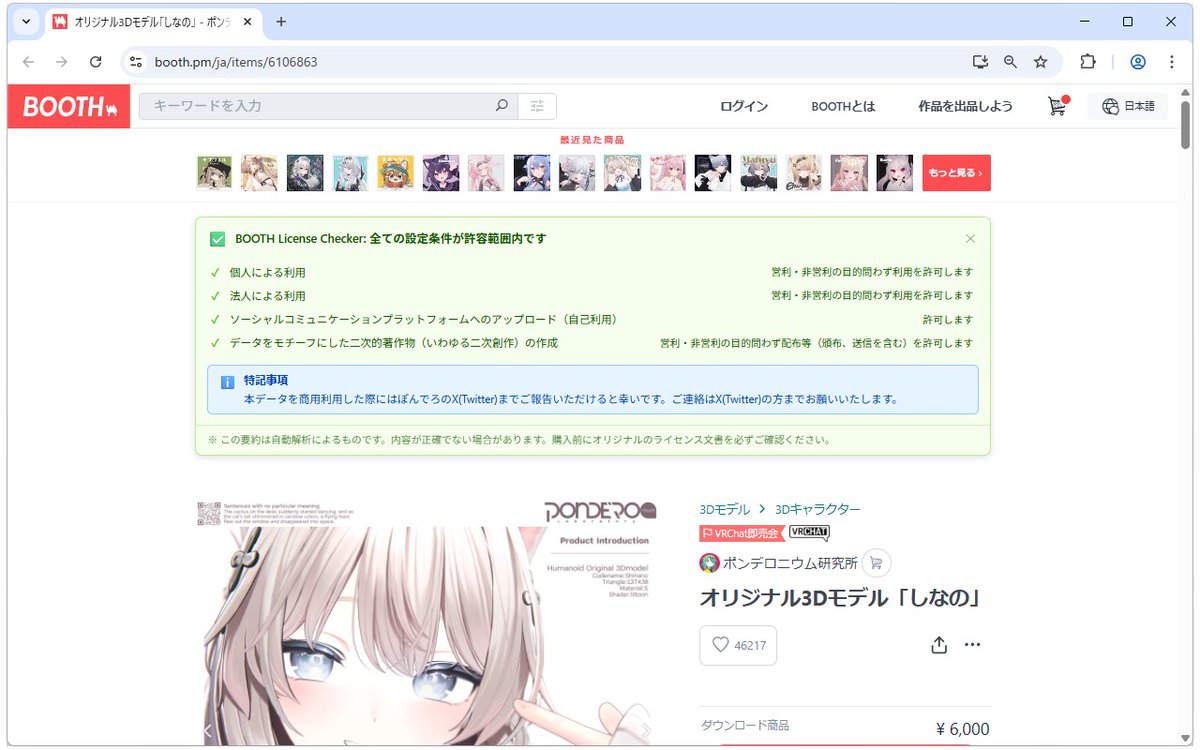1200x750 pixels.
Task: Click the zoom magnifier icon in the address bar
Action: tap(1010, 62)
